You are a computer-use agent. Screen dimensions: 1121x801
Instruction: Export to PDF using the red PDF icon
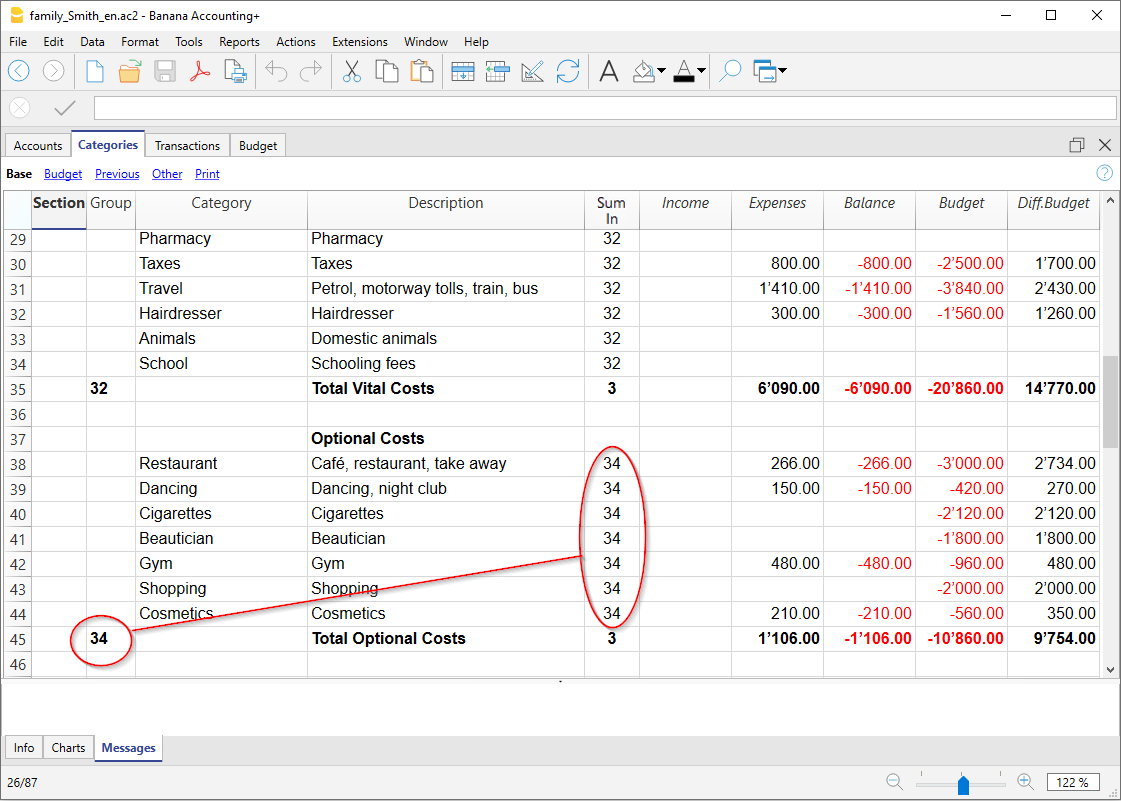(x=199, y=72)
